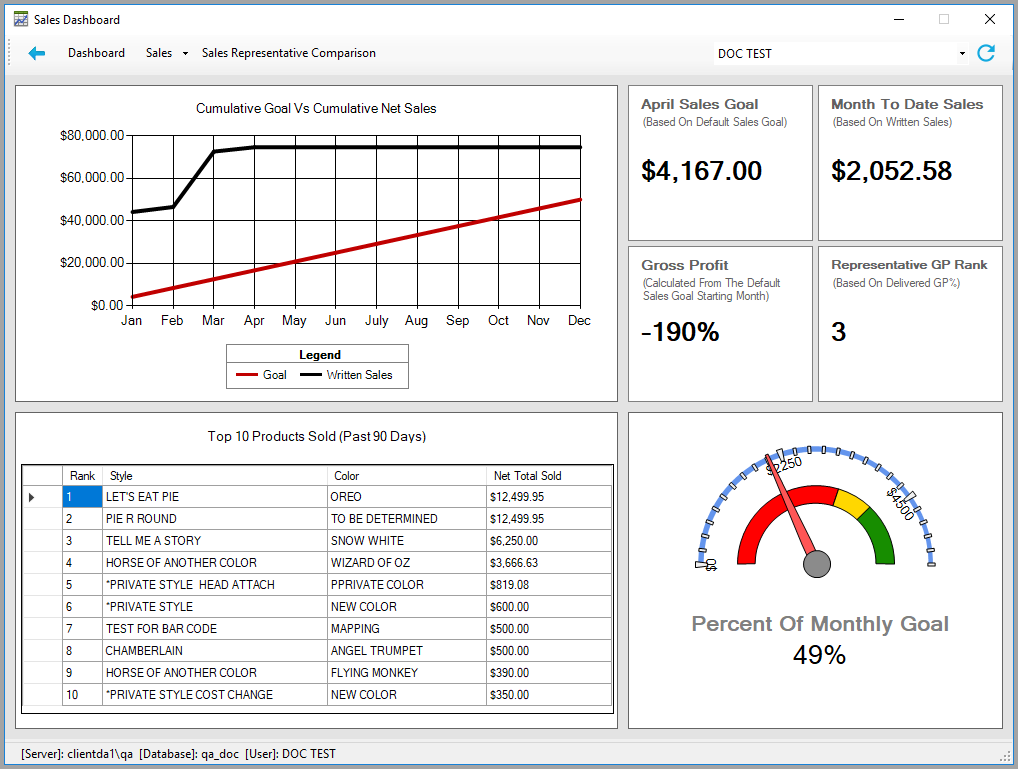Image resolution: width=1018 pixels, height=769 pixels.
Task: Click the current-row indicator arrow in products table
Action: point(31,498)
